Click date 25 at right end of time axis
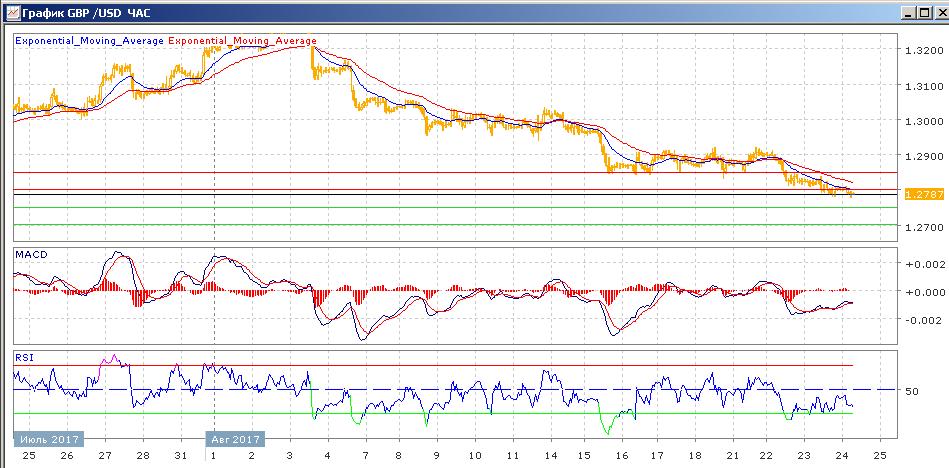949x468 pixels. point(880,456)
